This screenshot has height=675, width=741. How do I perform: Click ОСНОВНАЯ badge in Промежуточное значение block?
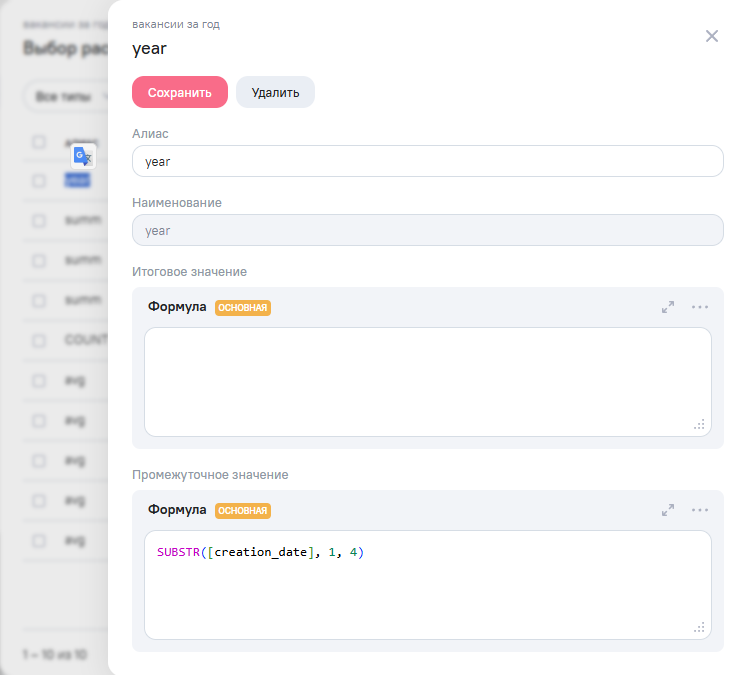point(243,511)
